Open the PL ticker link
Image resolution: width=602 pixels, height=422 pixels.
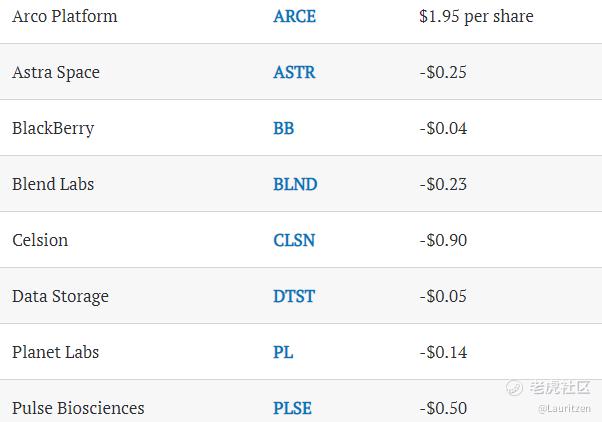[283, 352]
